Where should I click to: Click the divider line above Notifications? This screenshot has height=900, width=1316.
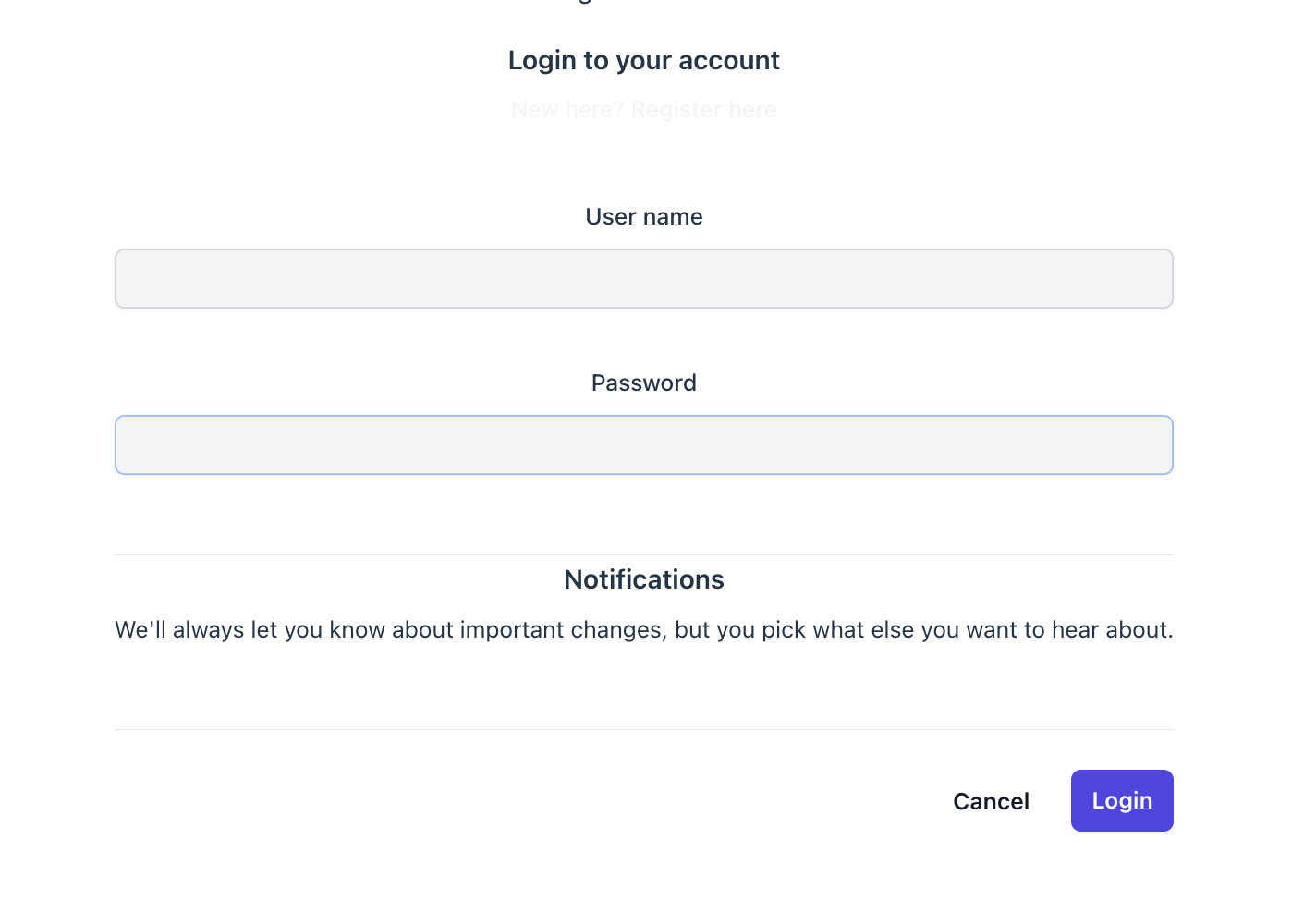[x=643, y=554]
